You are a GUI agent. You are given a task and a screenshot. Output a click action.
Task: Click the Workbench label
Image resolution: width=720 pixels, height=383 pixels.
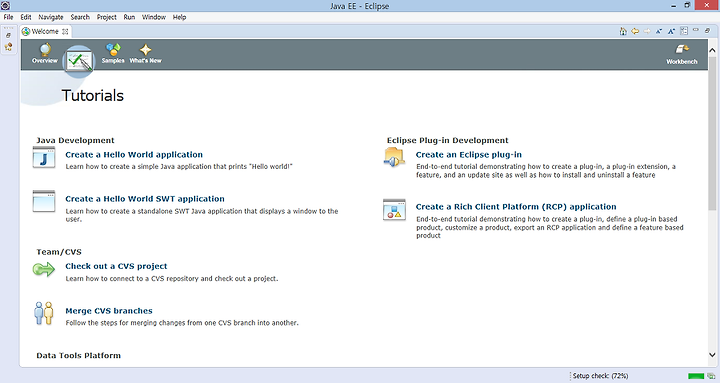pyautogui.click(x=682, y=62)
